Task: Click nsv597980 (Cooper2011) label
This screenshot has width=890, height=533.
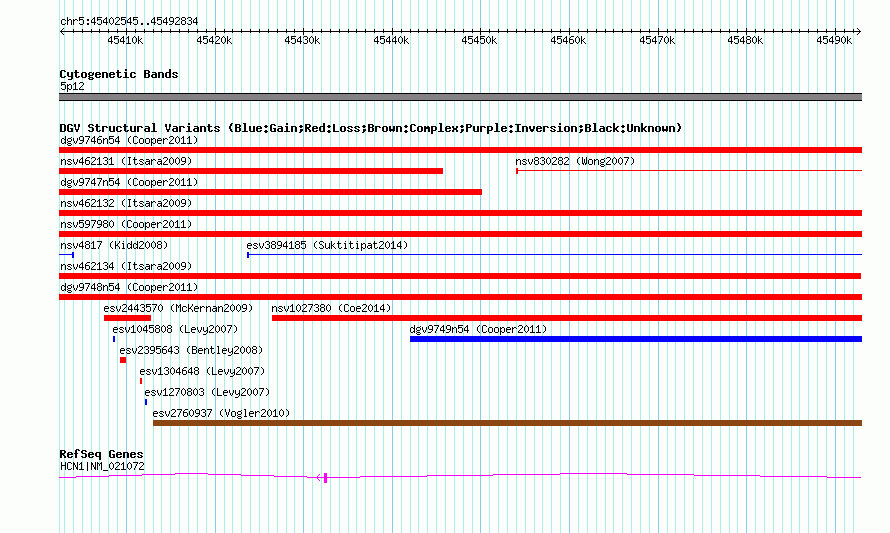Action: 126,224
